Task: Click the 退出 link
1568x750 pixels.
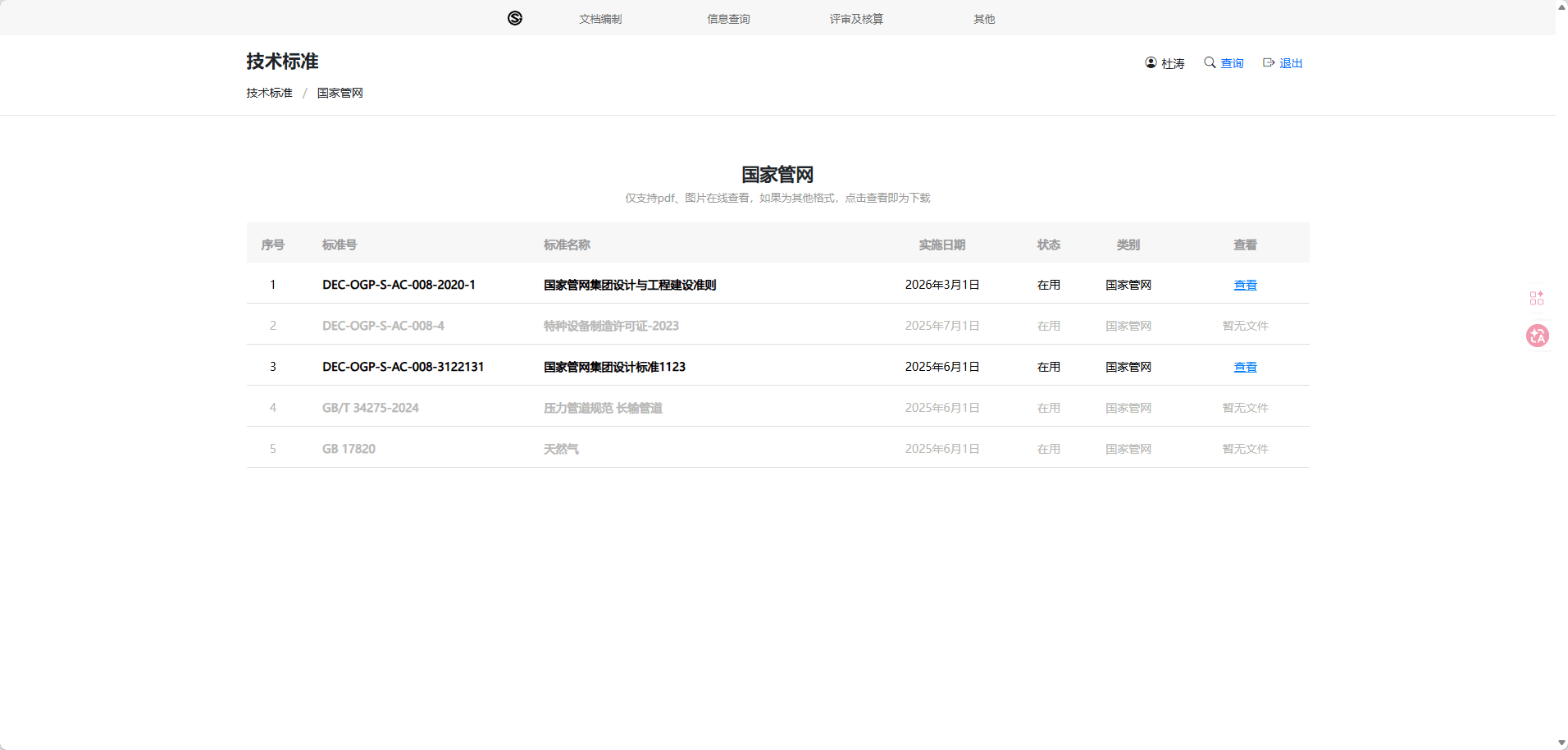Action: pyautogui.click(x=1291, y=63)
